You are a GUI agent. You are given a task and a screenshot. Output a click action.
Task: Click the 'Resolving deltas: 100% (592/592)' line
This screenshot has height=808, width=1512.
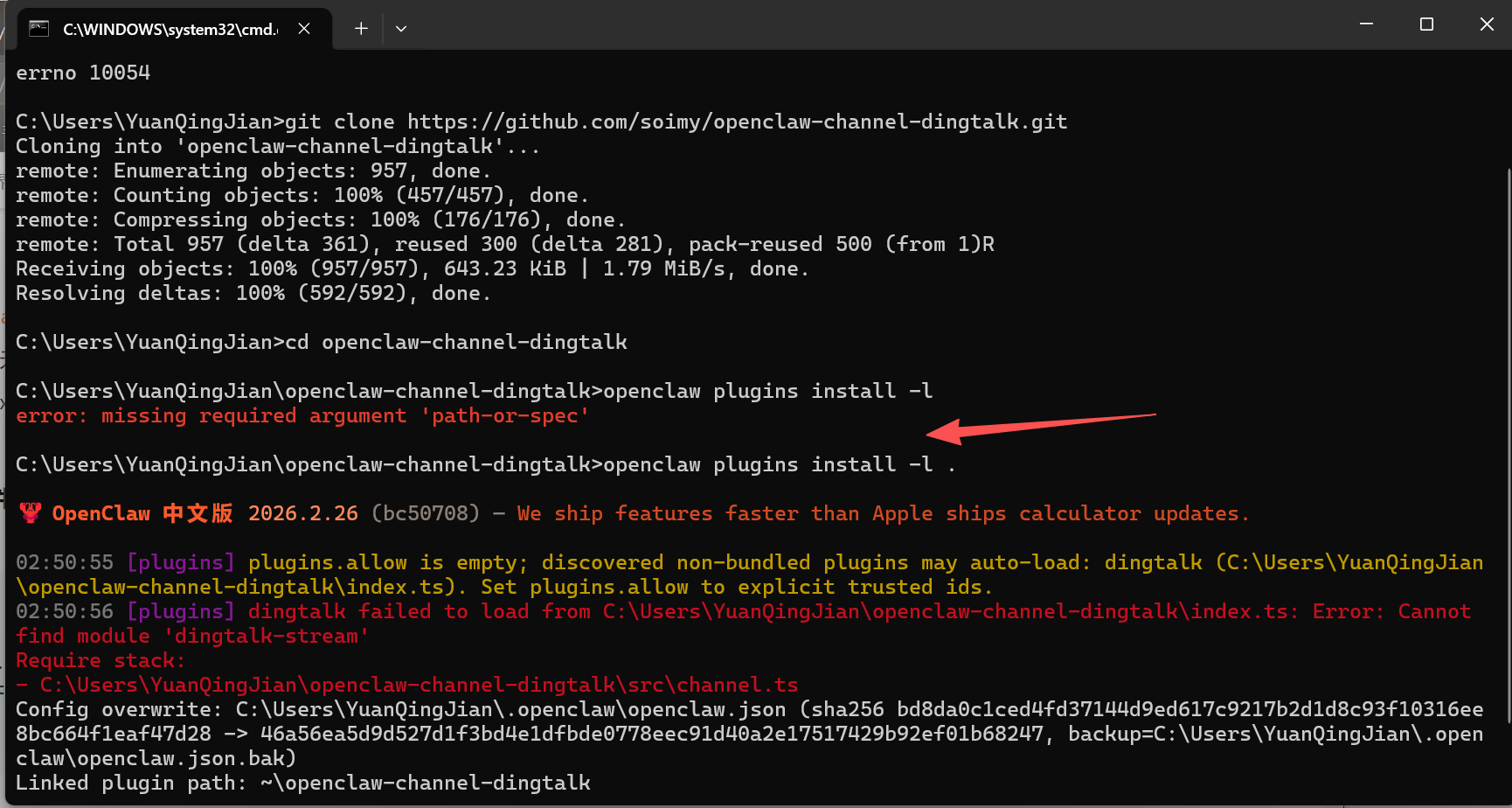(253, 293)
